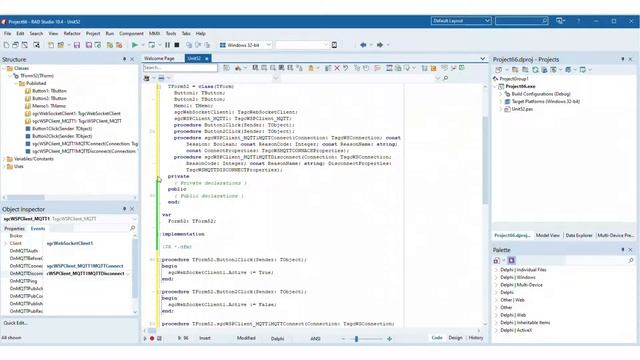This screenshot has height=360, width=640.
Task: Click the Save file floppy icon
Action: [77, 45]
